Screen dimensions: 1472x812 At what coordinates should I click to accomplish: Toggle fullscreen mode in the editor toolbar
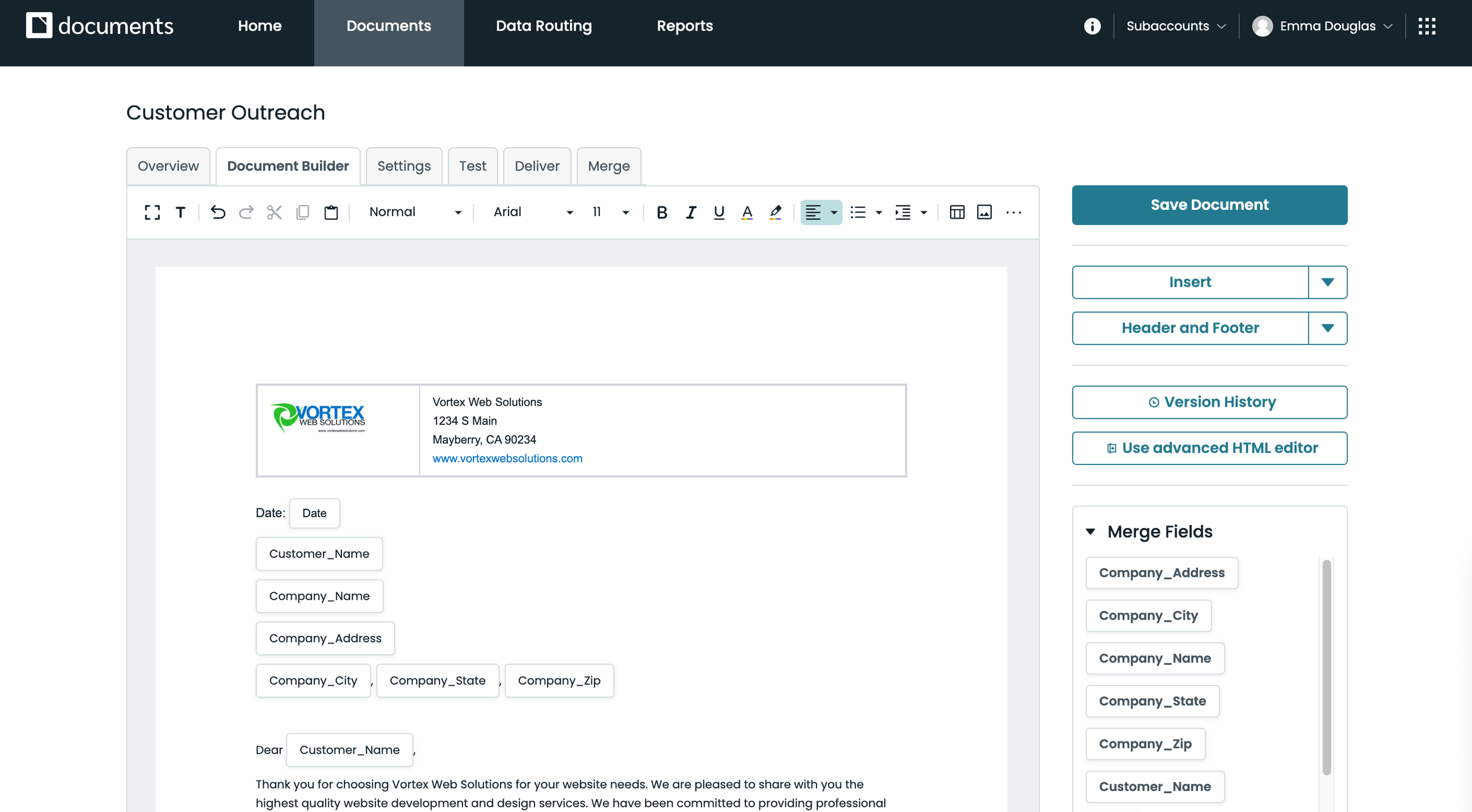[x=152, y=212]
